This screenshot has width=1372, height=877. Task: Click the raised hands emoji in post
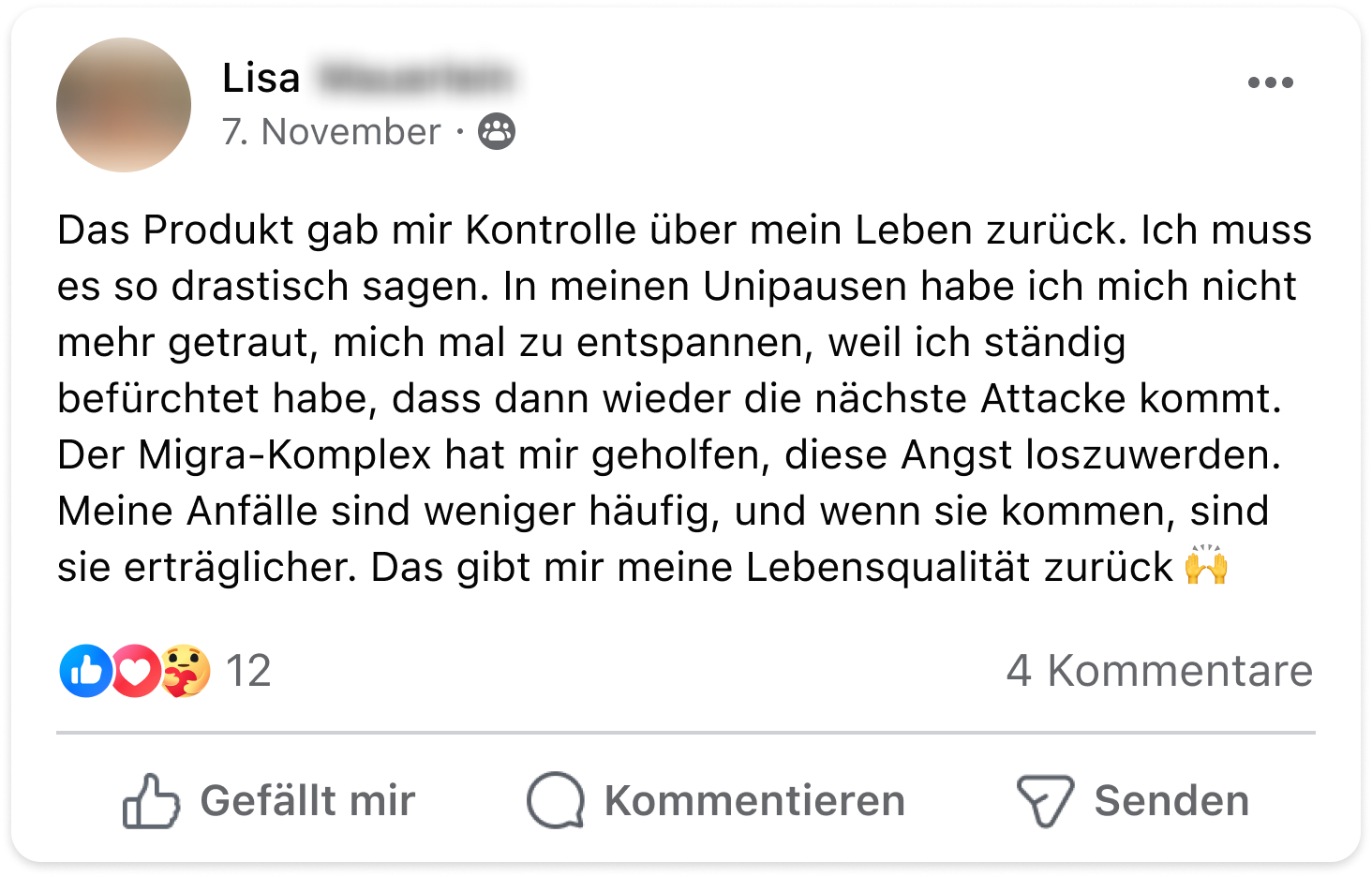coord(1206,566)
